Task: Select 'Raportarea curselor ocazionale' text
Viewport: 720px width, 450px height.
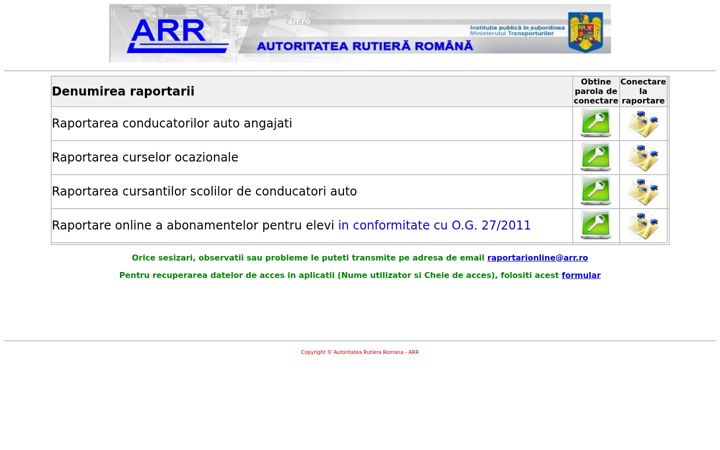Action: pyautogui.click(x=145, y=158)
